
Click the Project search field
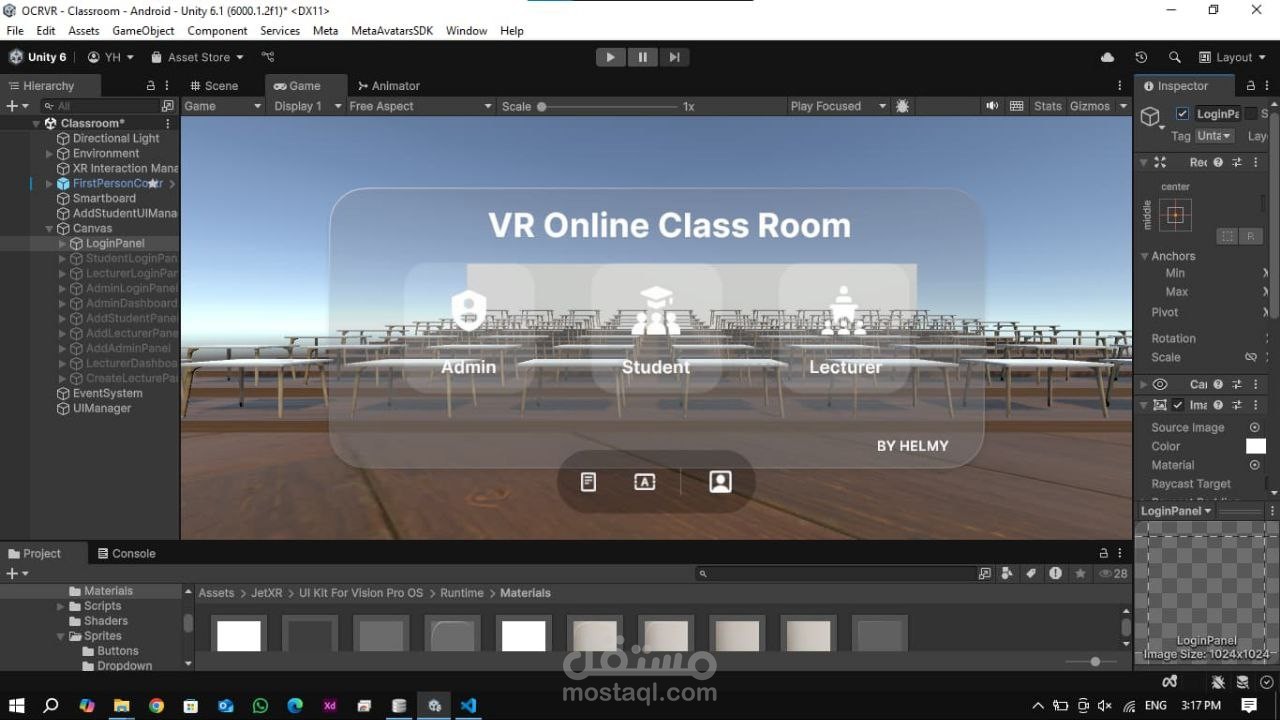(836, 574)
